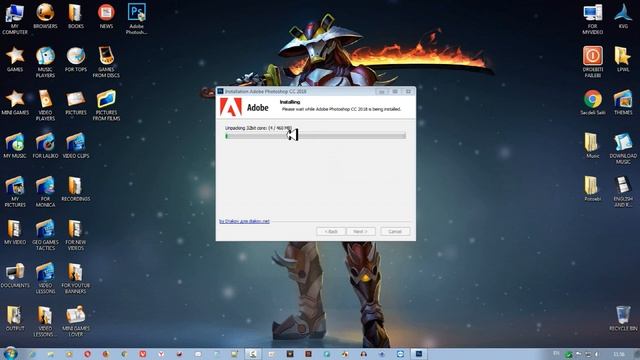Select the Adobe Photoshop installer desktop icon
This screenshot has width=640, height=360.
(x=136, y=19)
